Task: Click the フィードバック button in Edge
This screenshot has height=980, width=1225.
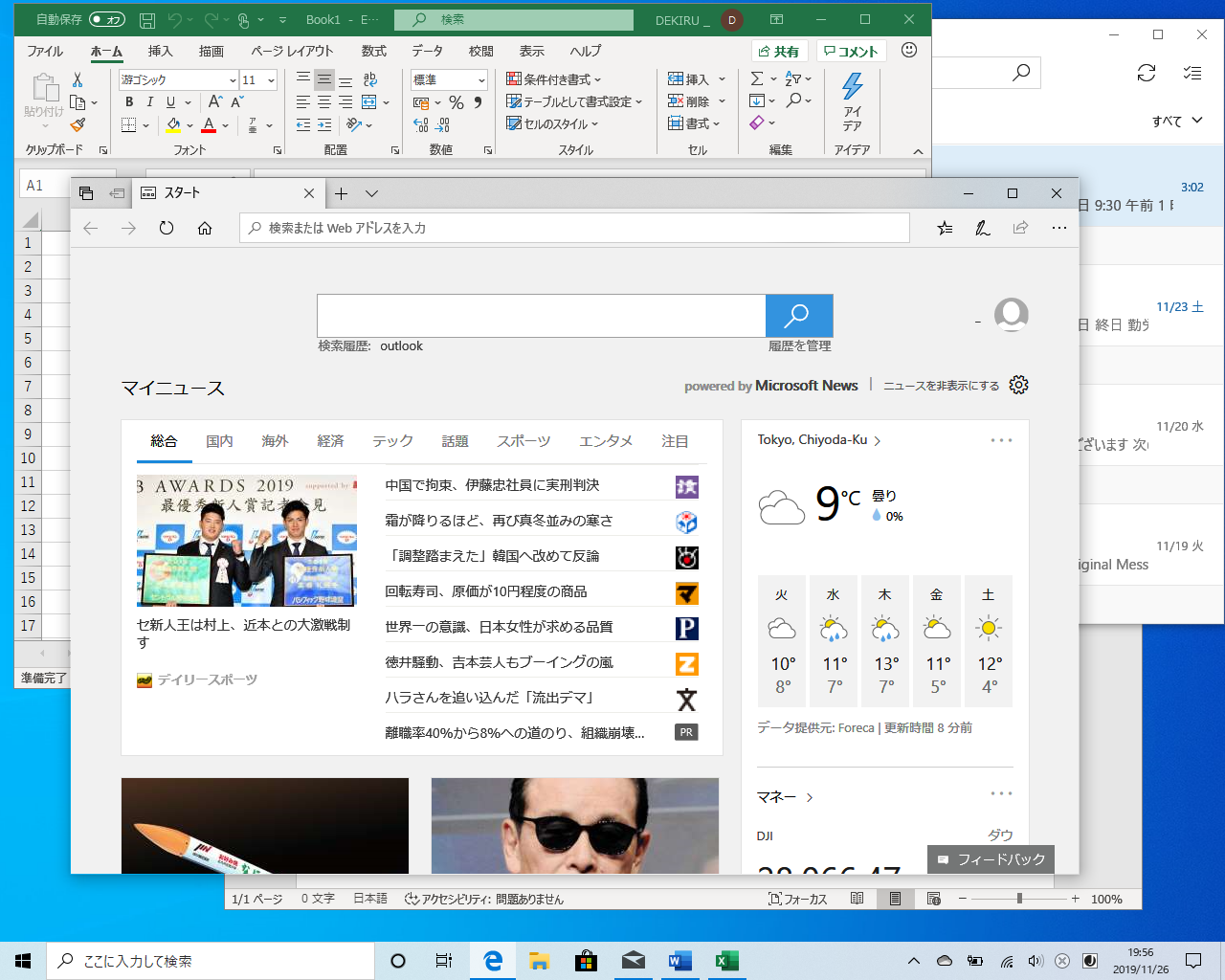Action: click(x=991, y=859)
